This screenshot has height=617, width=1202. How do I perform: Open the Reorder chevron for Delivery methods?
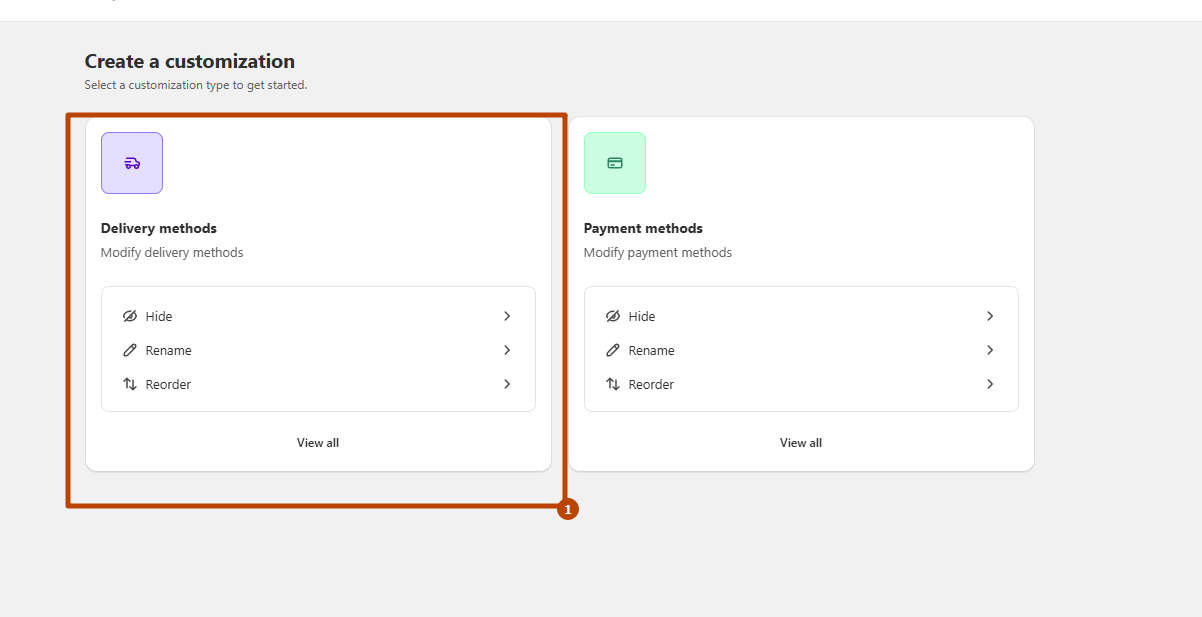507,384
